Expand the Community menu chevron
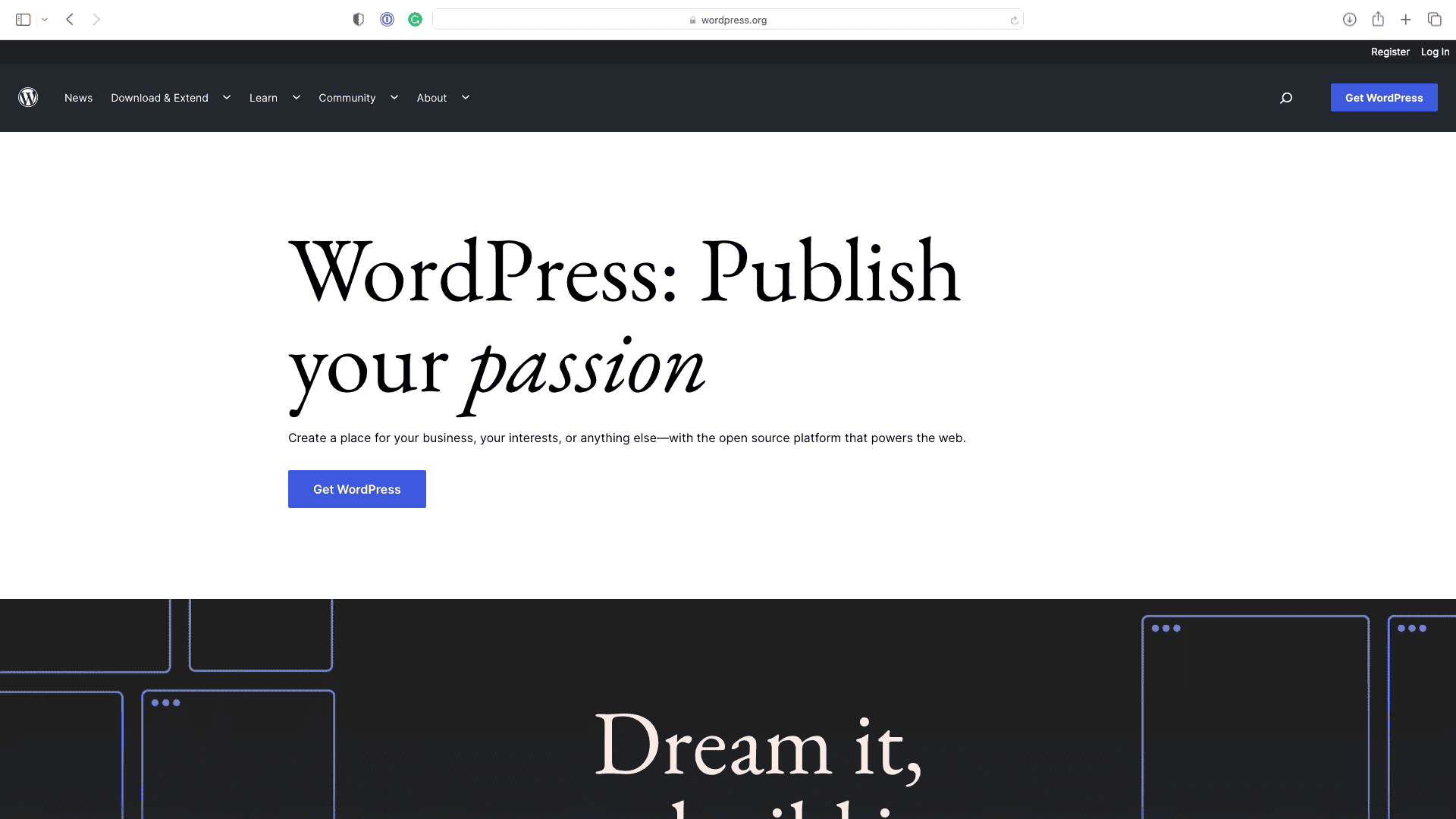Image resolution: width=1456 pixels, height=819 pixels. (x=394, y=97)
